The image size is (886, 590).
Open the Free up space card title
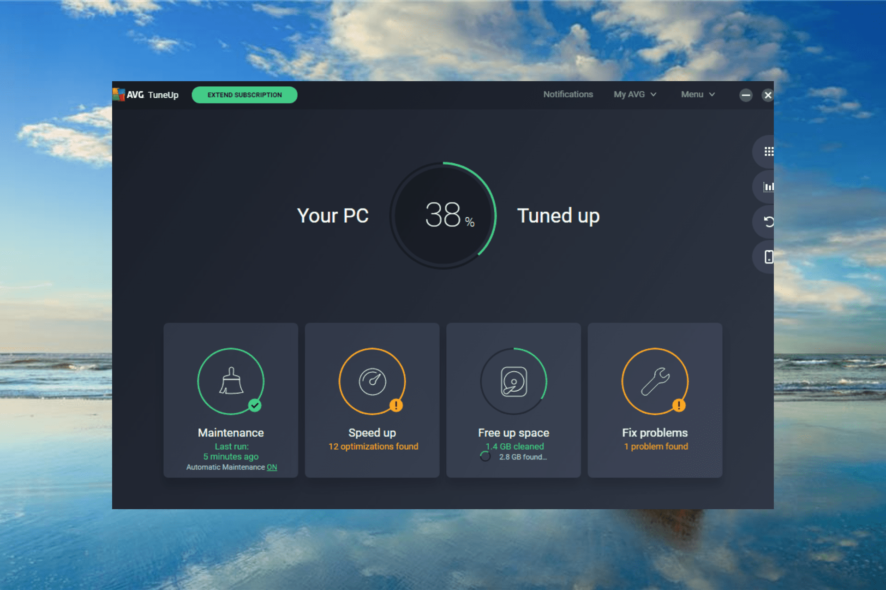pos(514,433)
